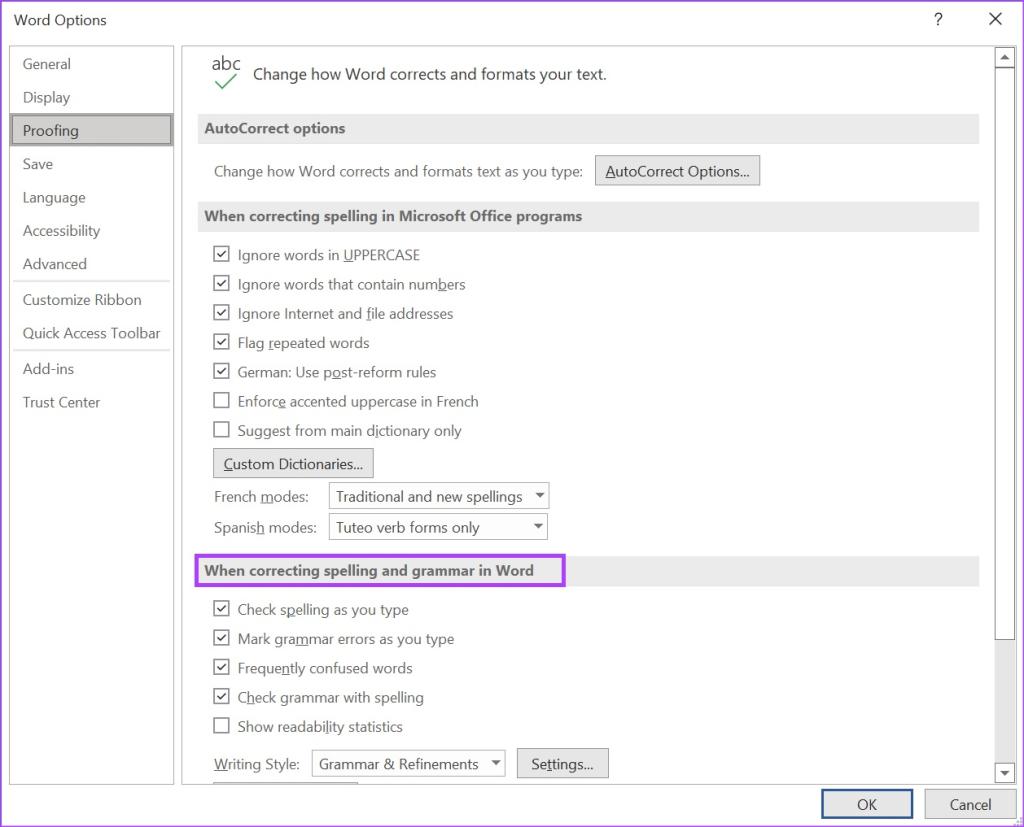Image resolution: width=1024 pixels, height=827 pixels.
Task: Uncheck Check spelling as you type
Action: (x=221, y=609)
